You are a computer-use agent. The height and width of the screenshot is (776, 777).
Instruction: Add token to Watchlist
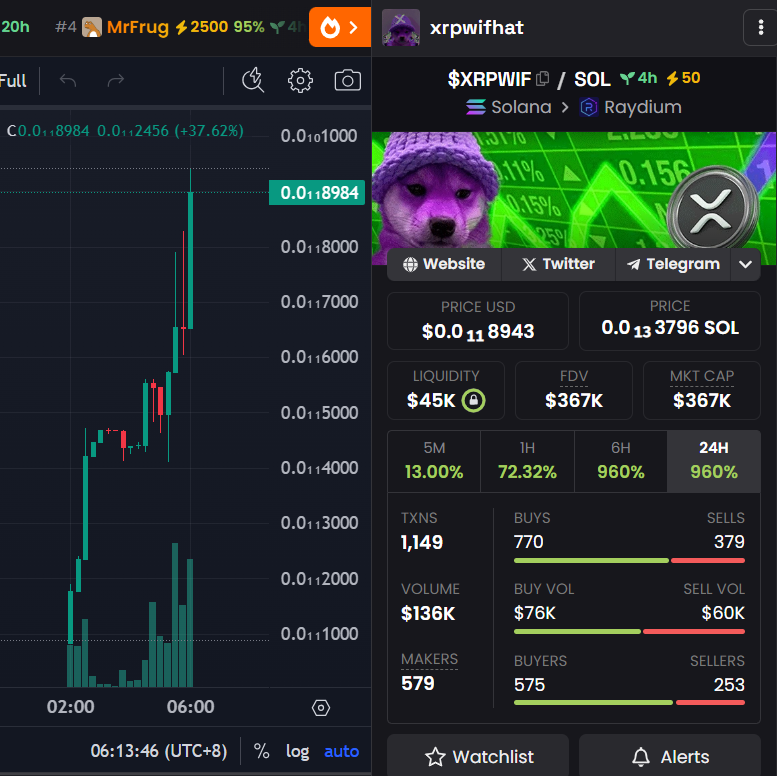coord(478,756)
